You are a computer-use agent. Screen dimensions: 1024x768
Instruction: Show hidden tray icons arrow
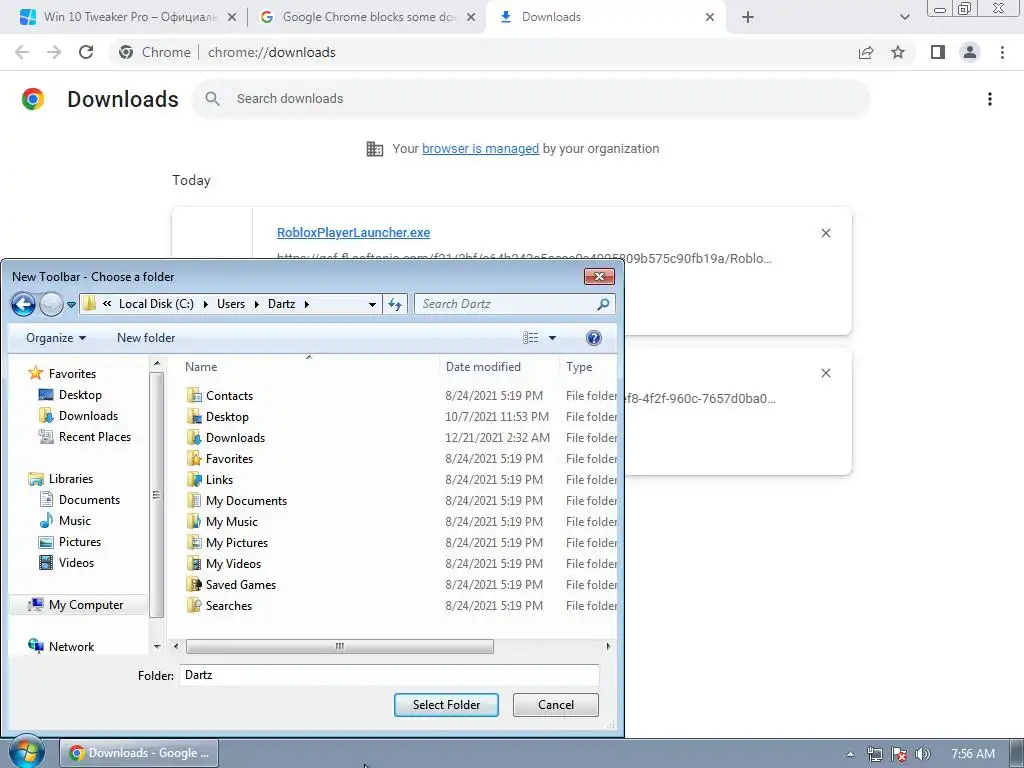850,754
